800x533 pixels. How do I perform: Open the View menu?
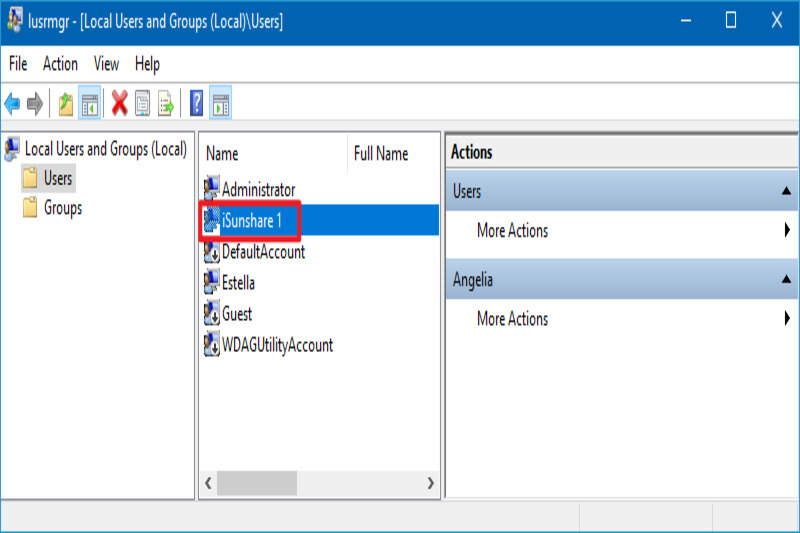point(106,64)
